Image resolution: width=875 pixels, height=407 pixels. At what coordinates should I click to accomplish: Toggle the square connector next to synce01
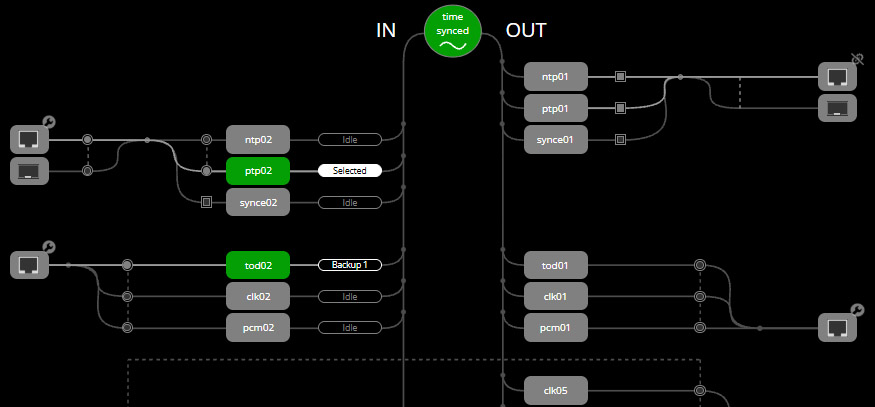click(x=620, y=139)
